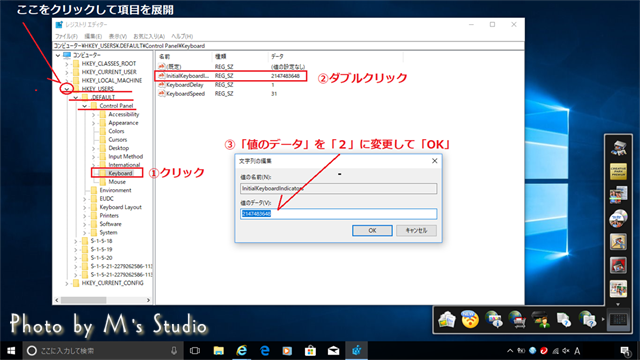The height and width of the screenshot is (360, 640).
Task: Expand the Input Method key
Action: (93, 157)
